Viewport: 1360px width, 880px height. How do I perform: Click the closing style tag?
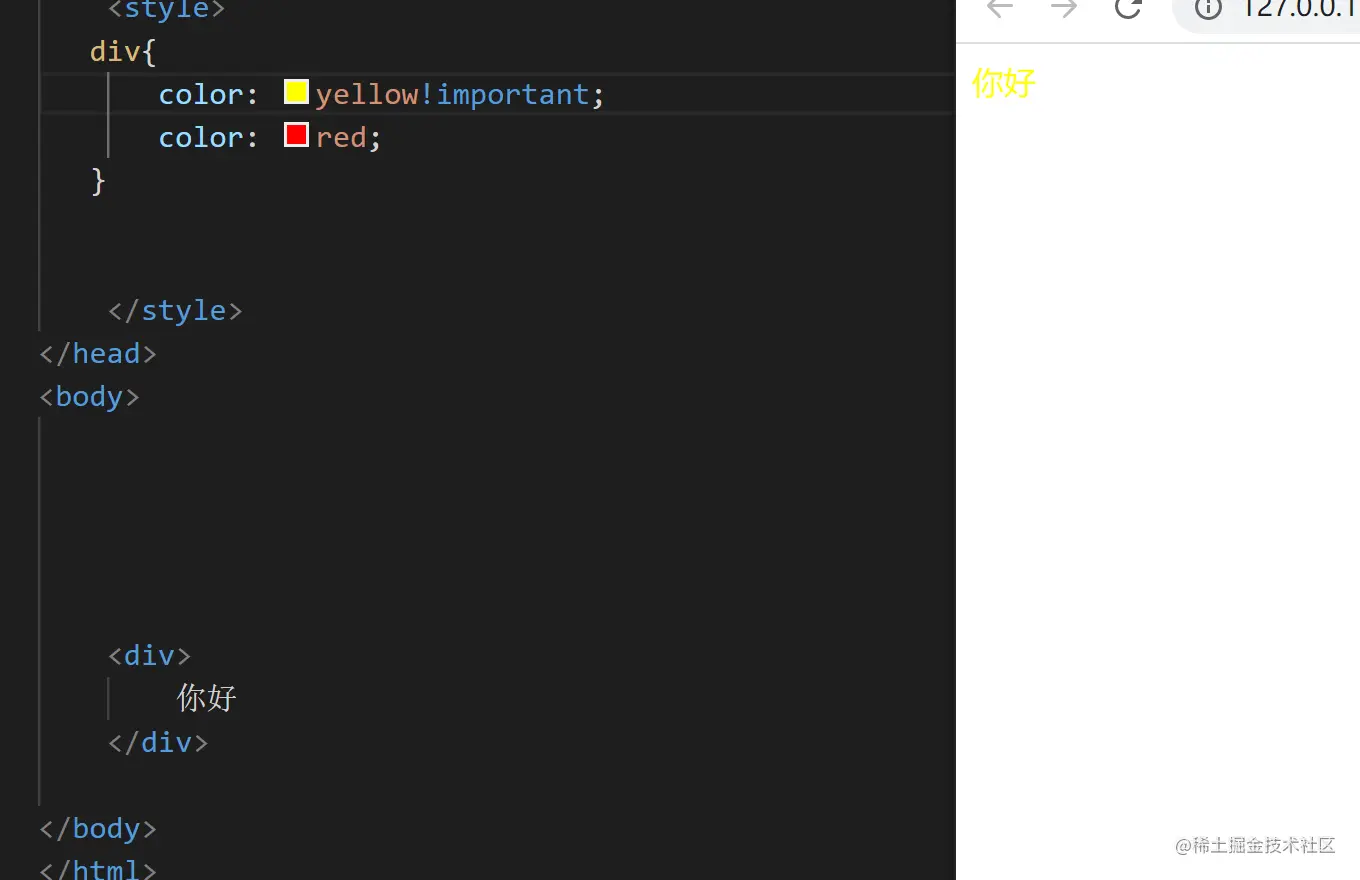[x=175, y=310]
